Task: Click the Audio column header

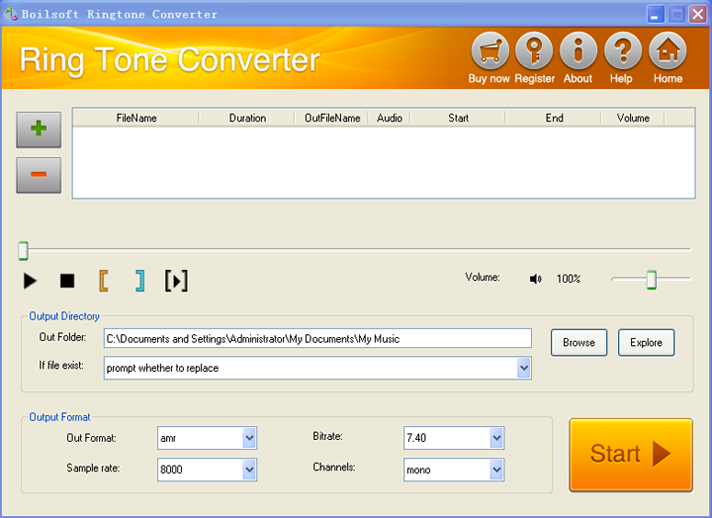Action: [390, 118]
